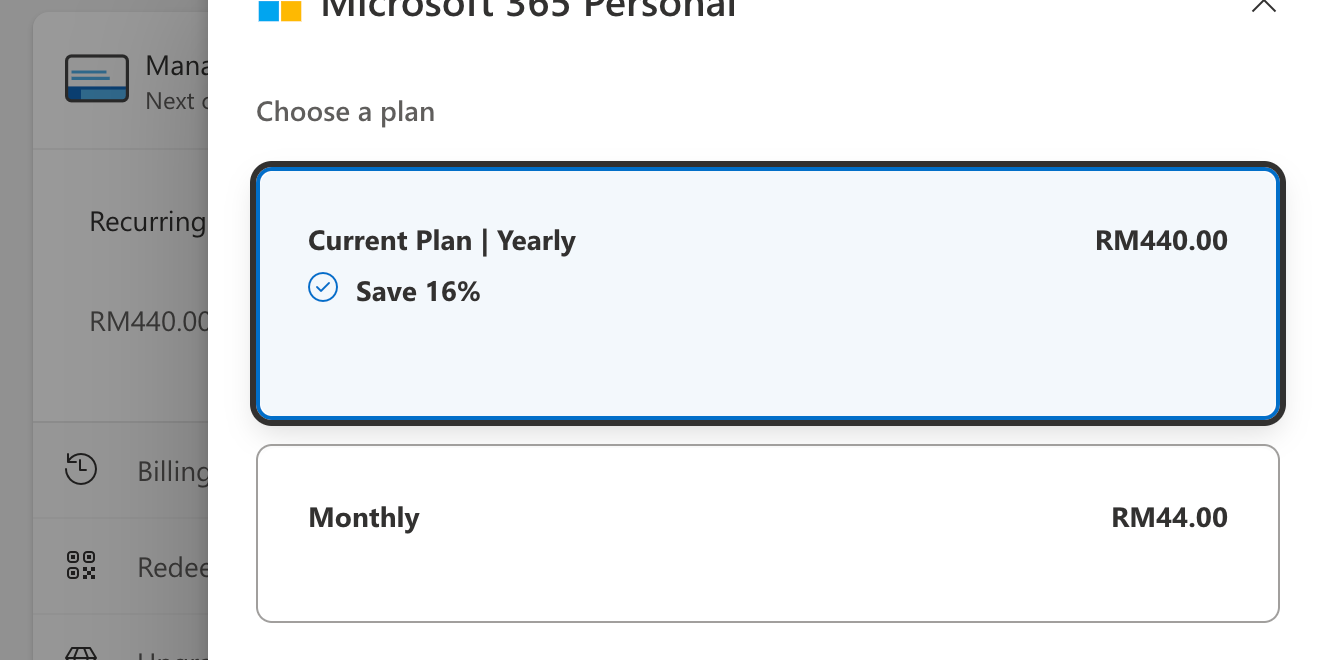The height and width of the screenshot is (660, 1326).
Task: Click the Microsoft four-square logo
Action: 280,10
